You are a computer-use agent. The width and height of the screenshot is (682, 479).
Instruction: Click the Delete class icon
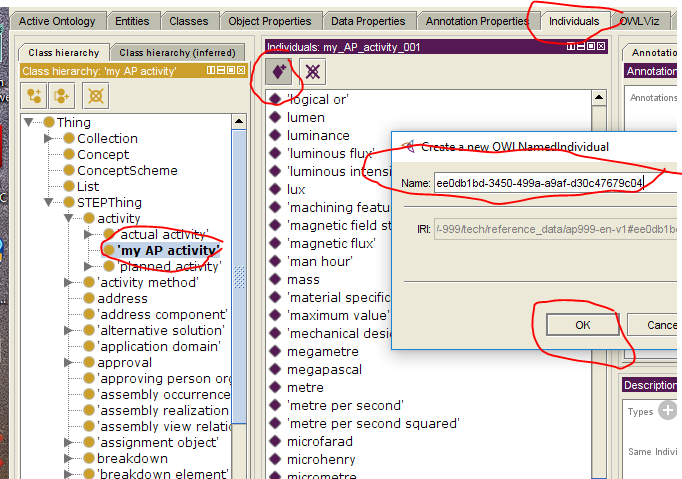point(96,95)
